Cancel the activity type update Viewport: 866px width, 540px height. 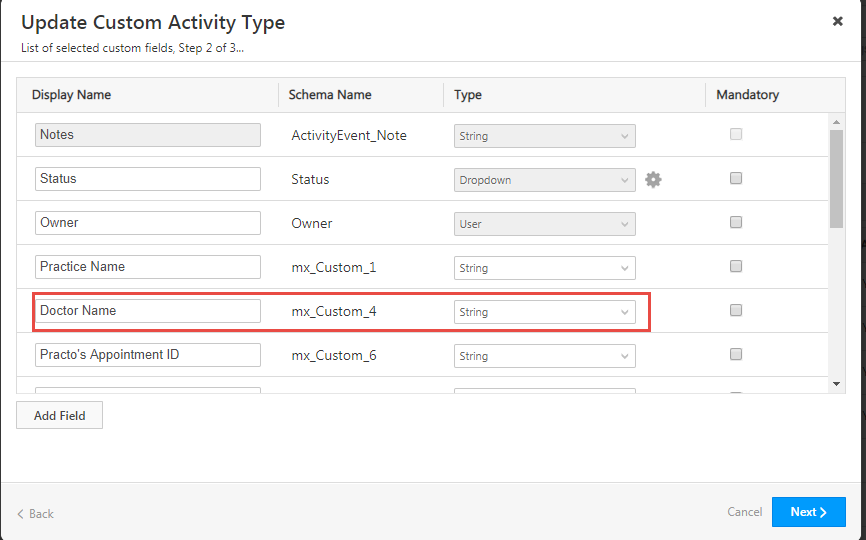[x=744, y=512]
